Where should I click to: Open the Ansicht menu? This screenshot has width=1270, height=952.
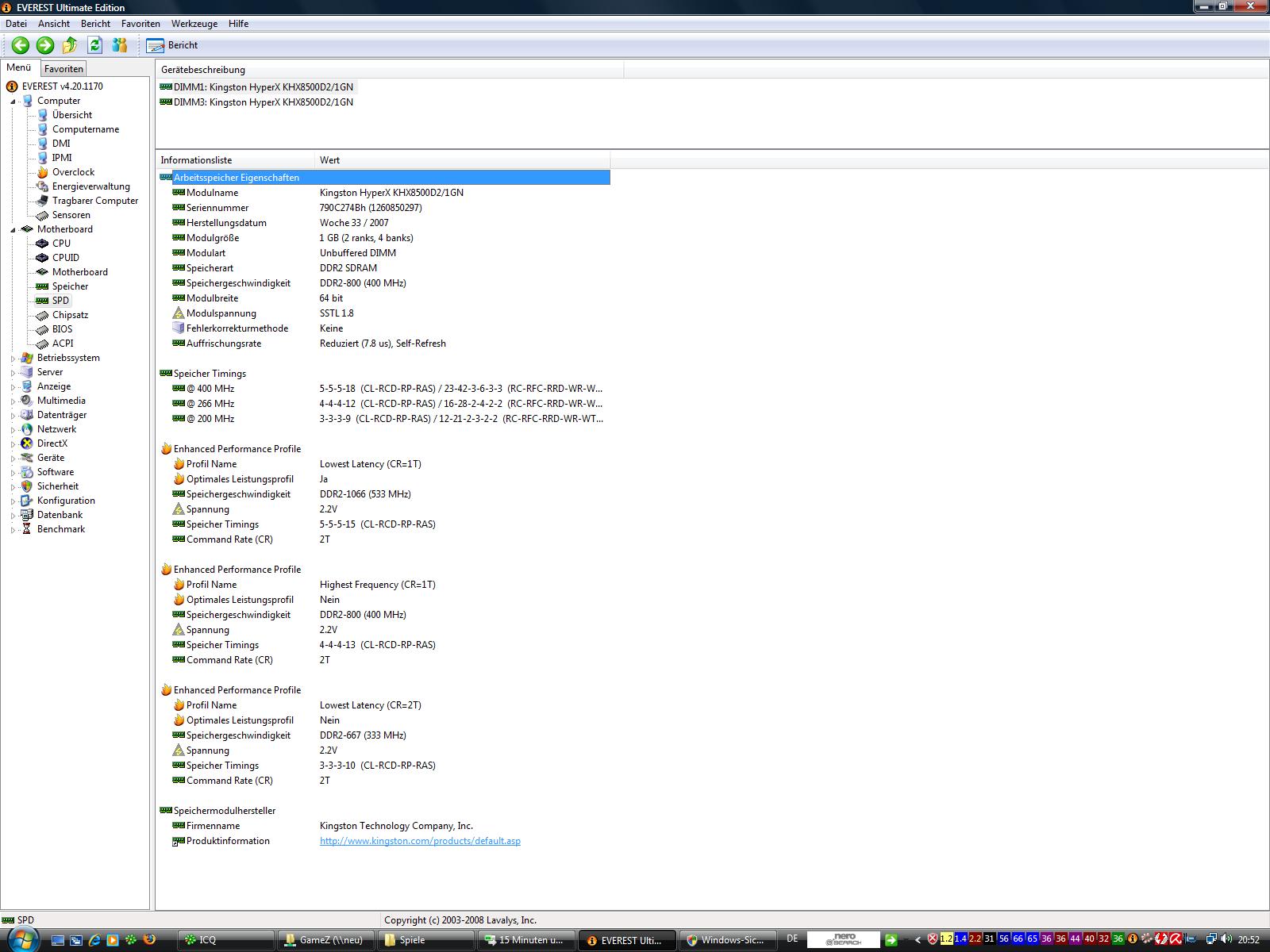(54, 24)
